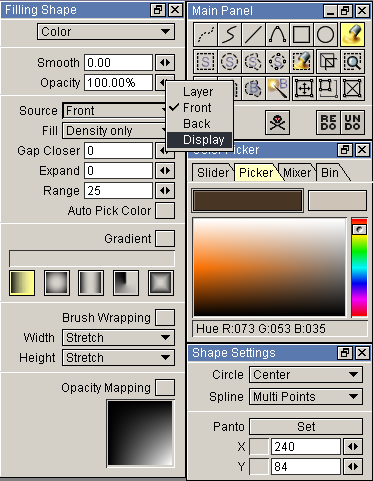The height and width of the screenshot is (481, 373).
Task: Choose the checked Front menu entry
Action: (199, 108)
